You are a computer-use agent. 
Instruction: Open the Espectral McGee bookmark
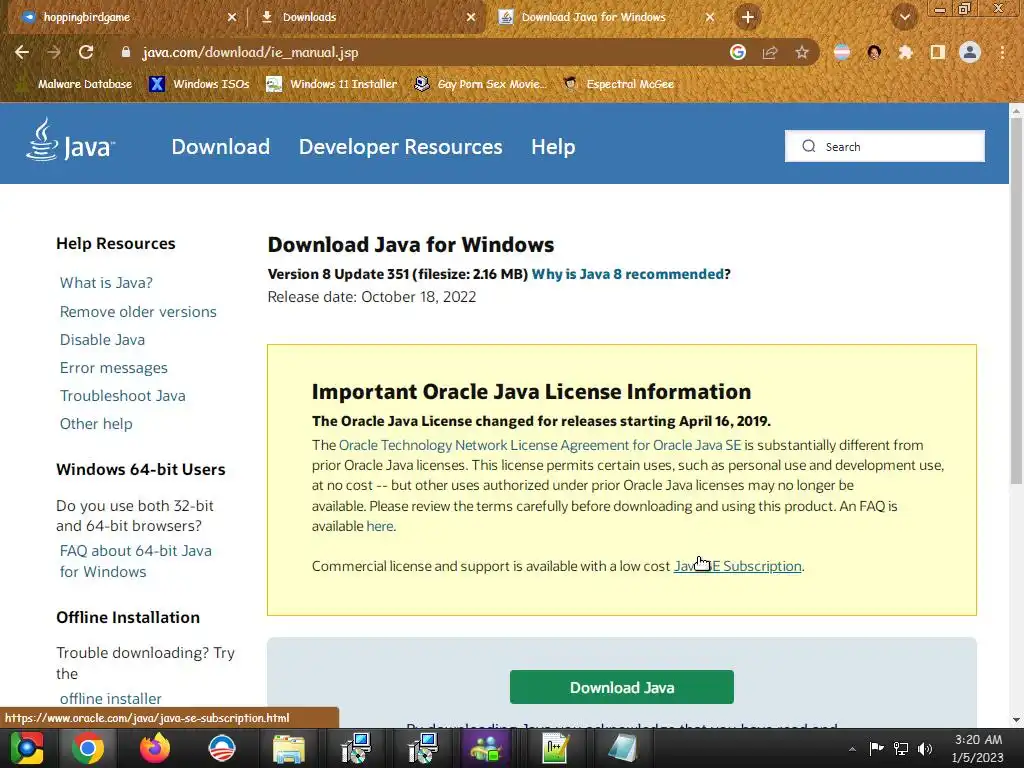click(618, 84)
